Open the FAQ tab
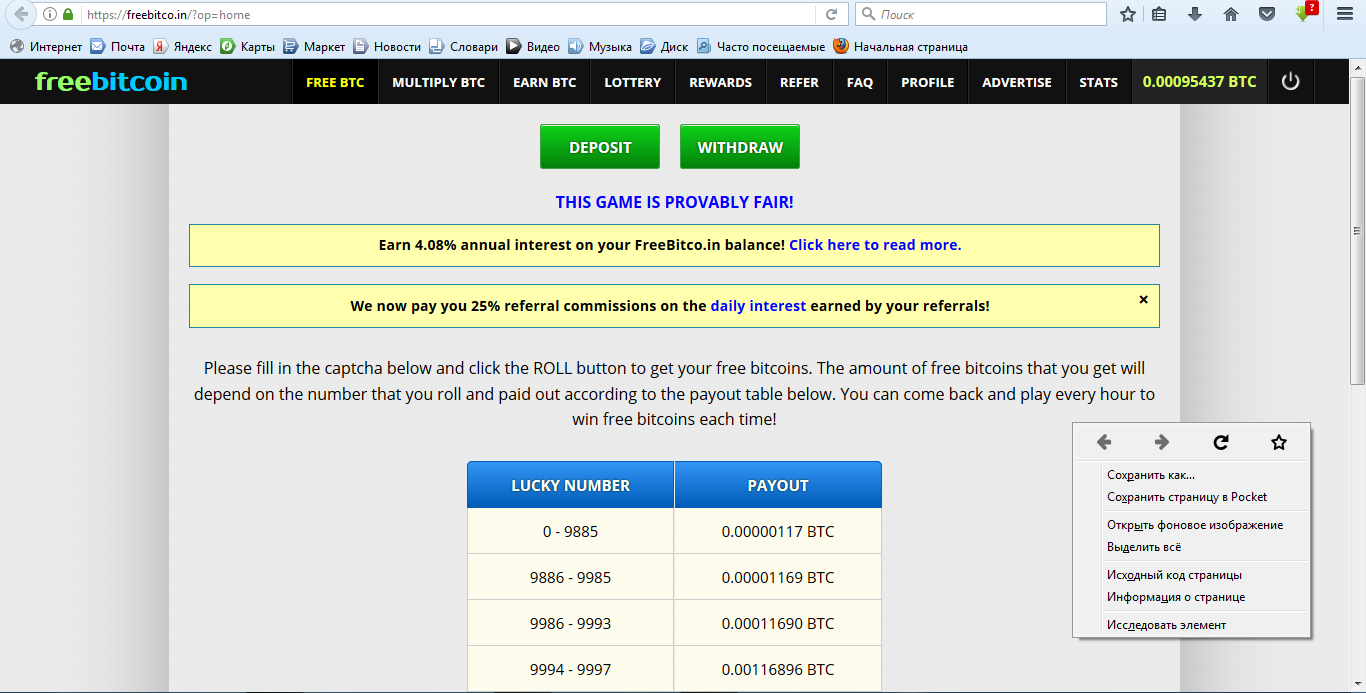1366x693 pixels. tap(859, 82)
